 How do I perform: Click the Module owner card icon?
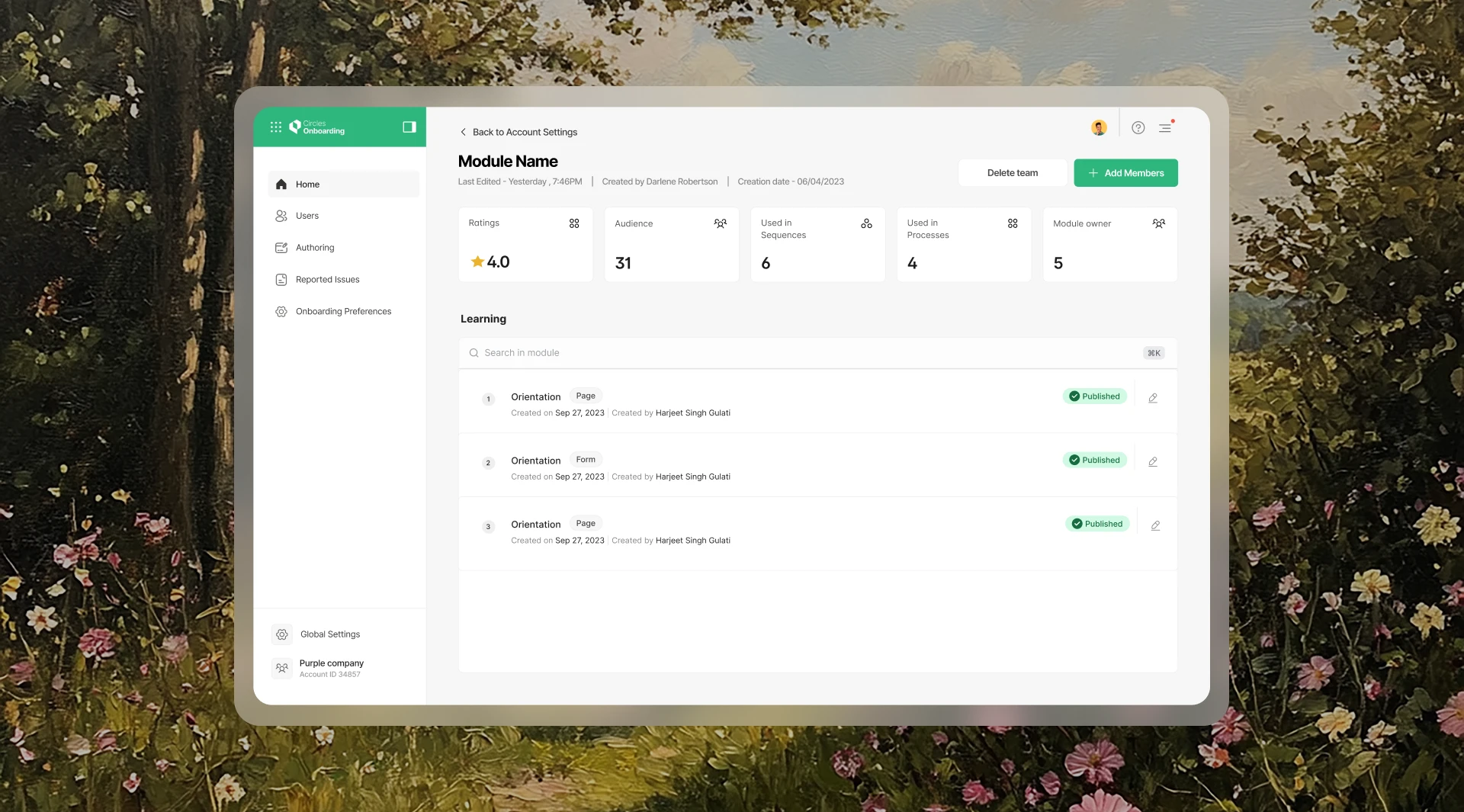[1159, 223]
